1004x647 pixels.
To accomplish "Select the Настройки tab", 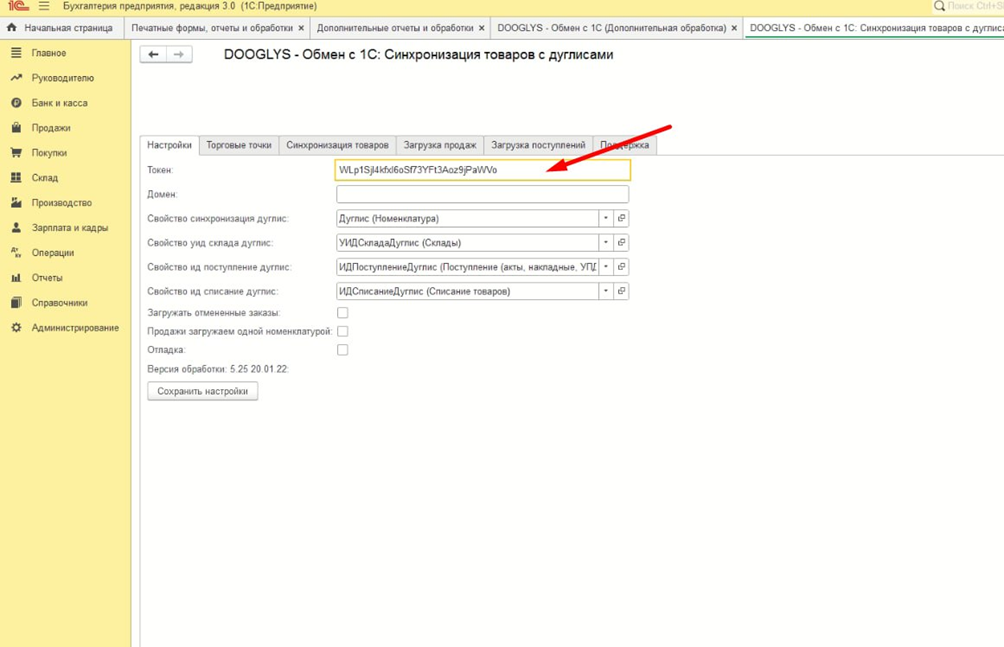I will 169,145.
